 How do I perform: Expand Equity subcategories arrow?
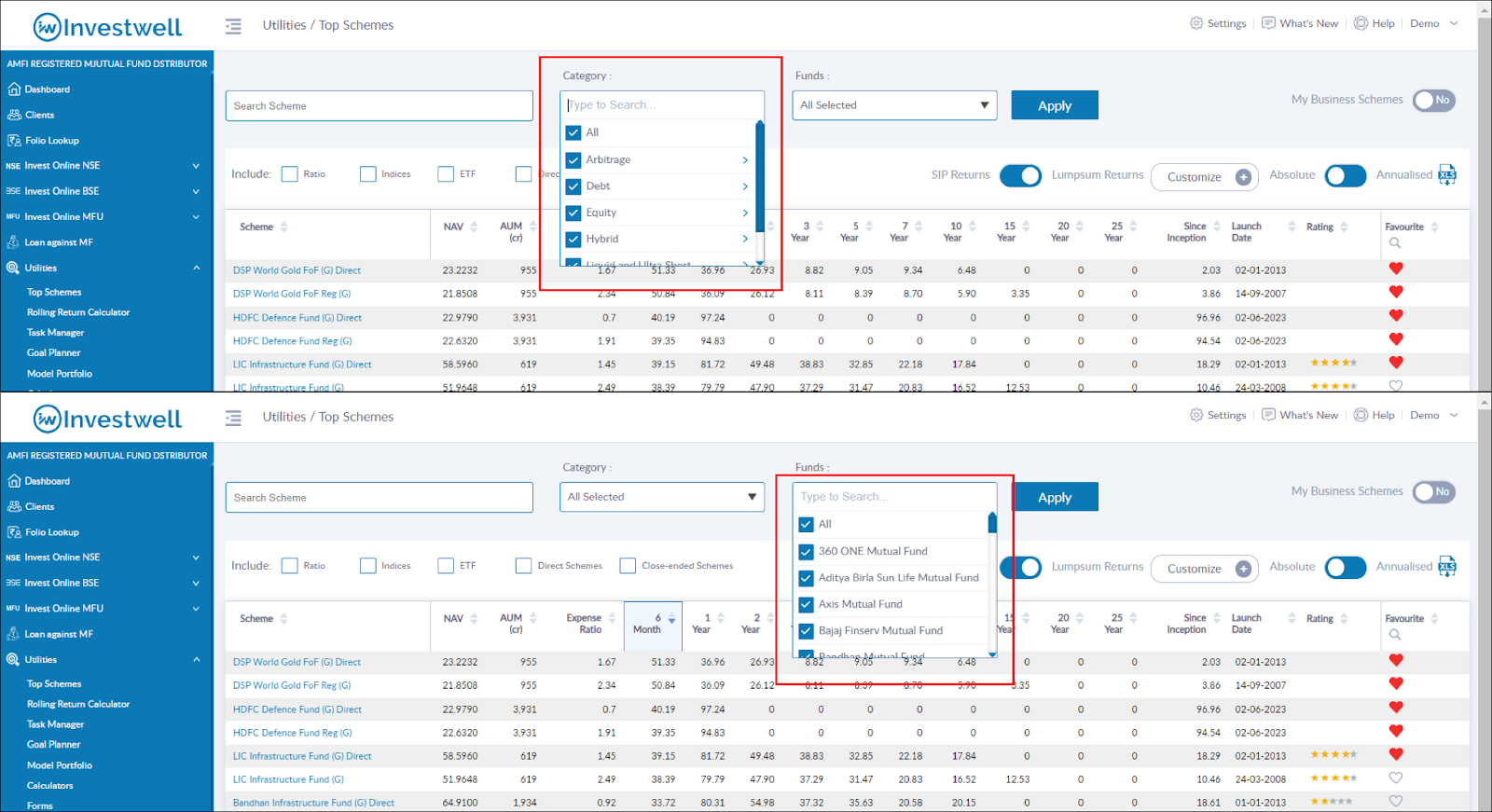tap(745, 213)
